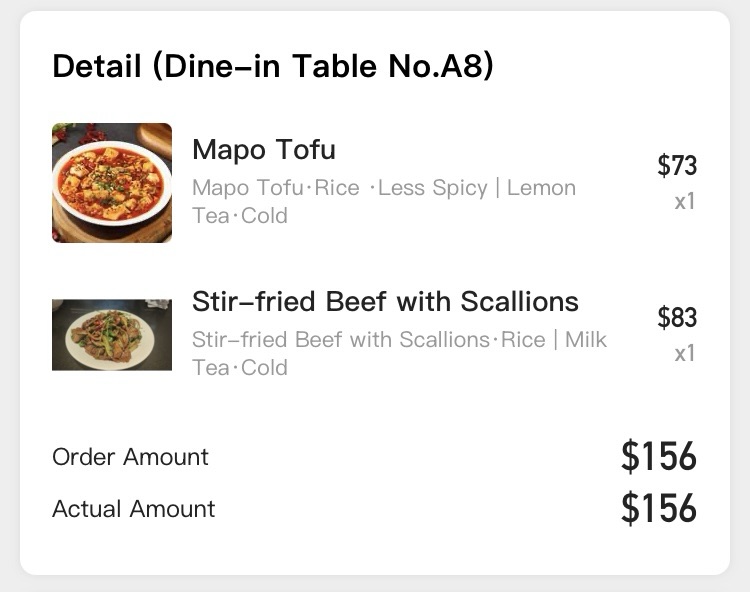Click the $83 Stir-fried Beef price

[677, 318]
